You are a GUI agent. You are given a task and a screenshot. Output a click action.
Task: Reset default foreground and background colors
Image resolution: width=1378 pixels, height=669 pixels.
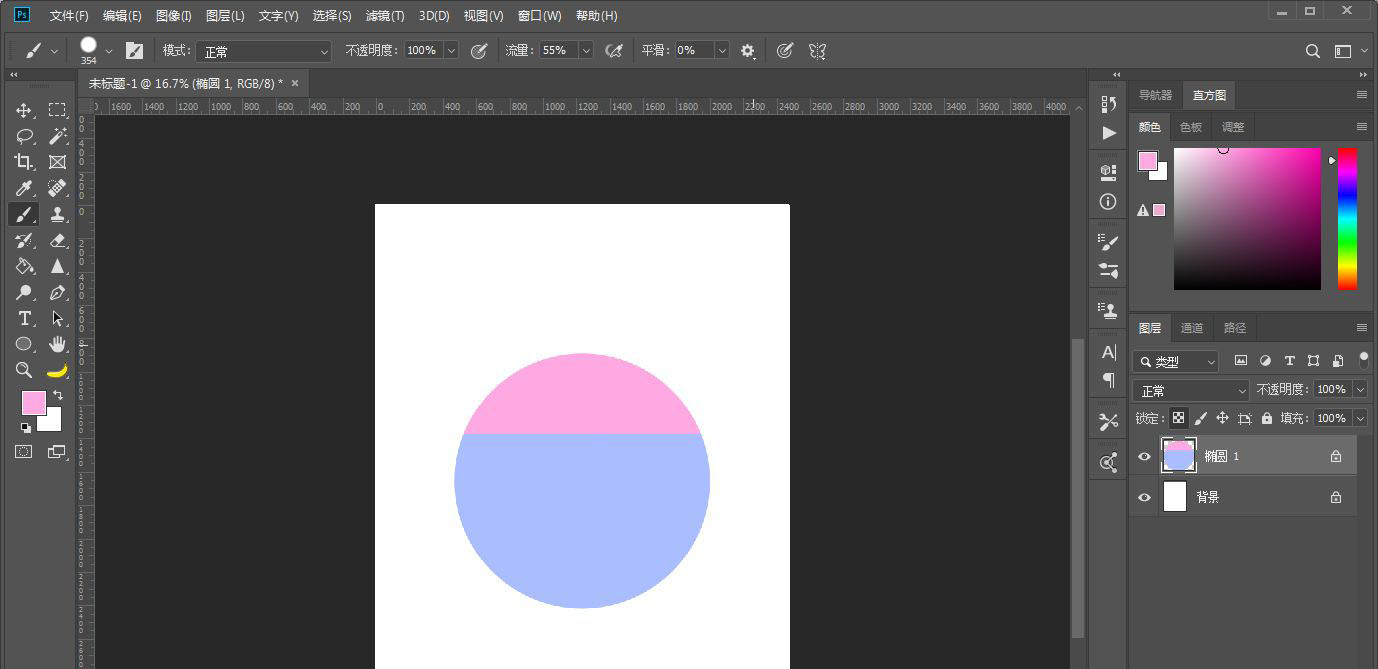coord(25,428)
